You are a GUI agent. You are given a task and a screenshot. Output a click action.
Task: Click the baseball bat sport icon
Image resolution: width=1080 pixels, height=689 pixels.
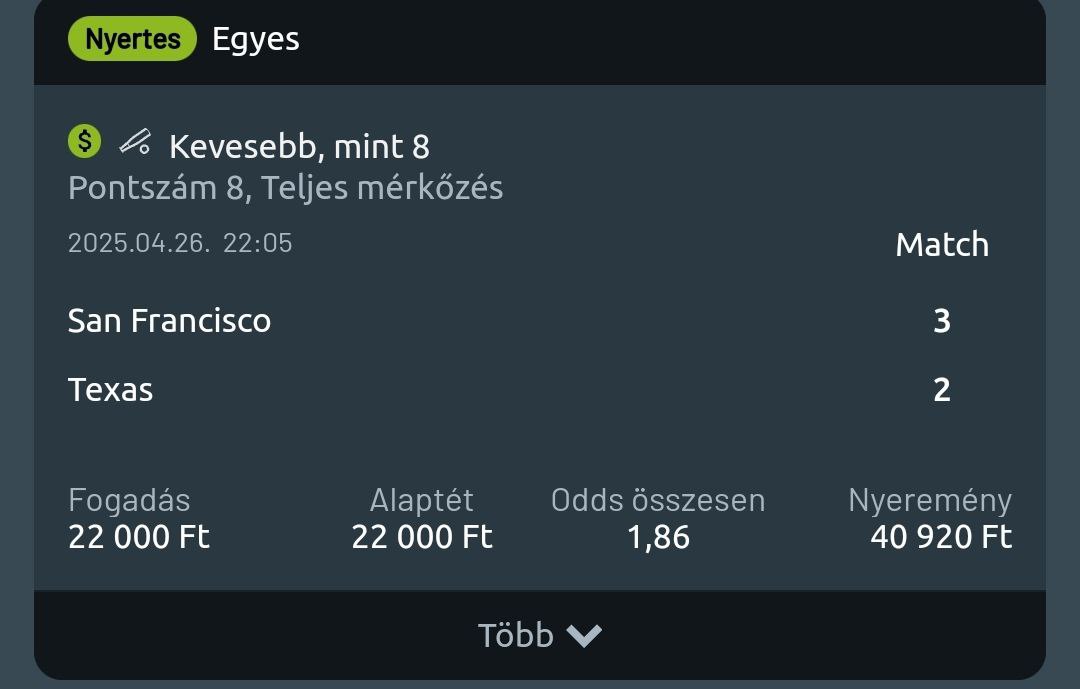[135, 143]
